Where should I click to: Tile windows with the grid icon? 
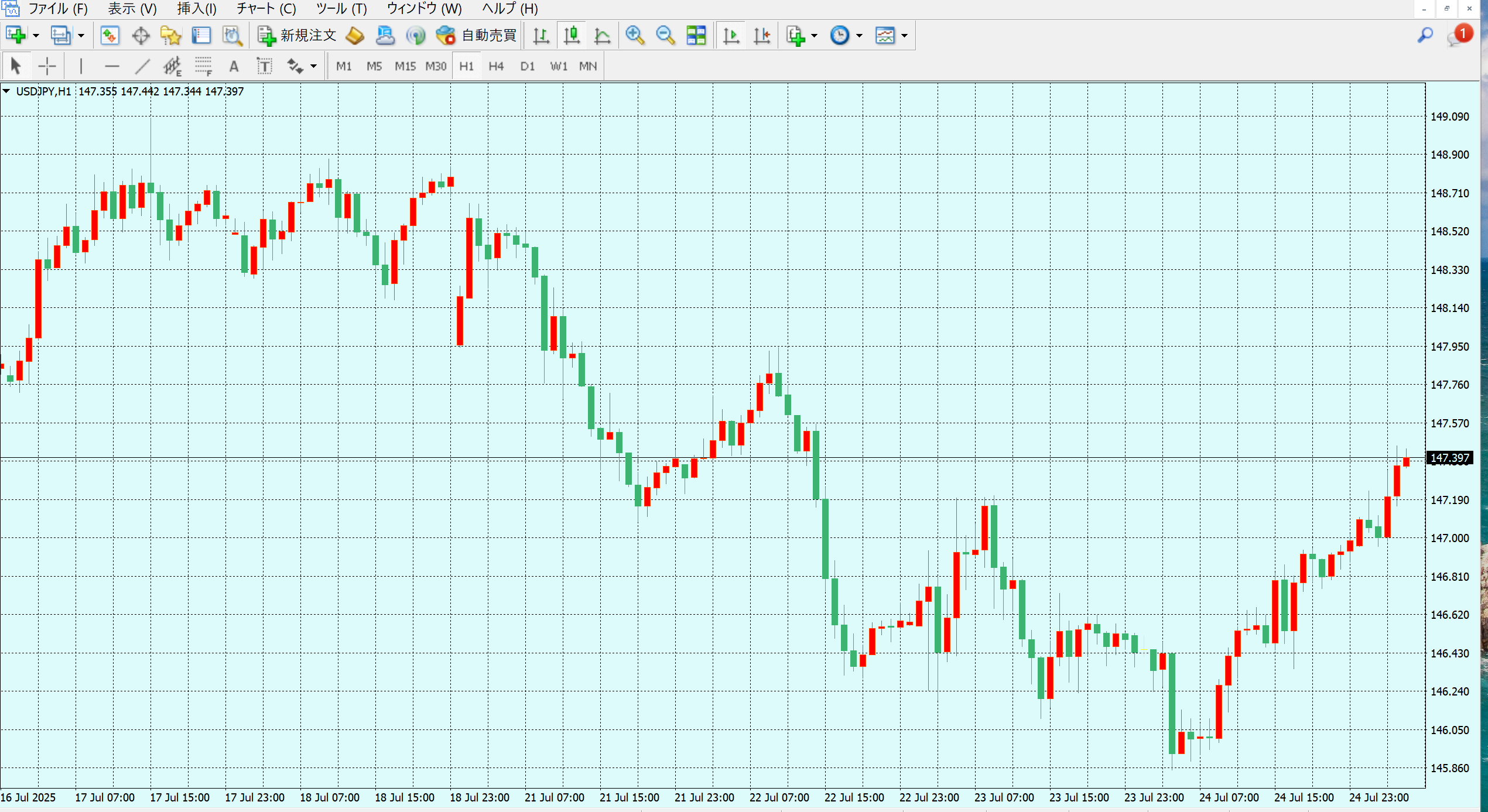click(x=696, y=36)
